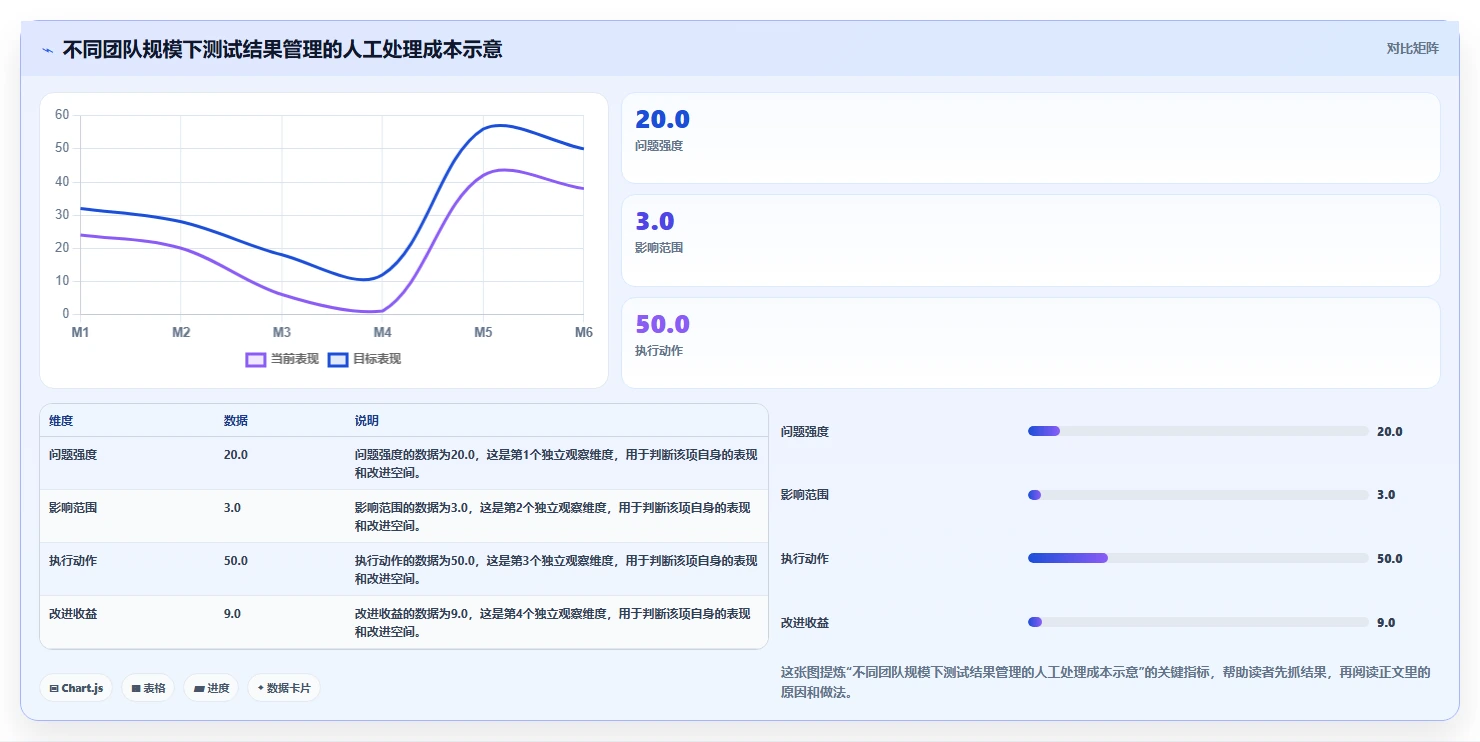The image size is (1480, 742).
Task: Open the 20.0 问题强度 stat card
Action: 1031,138
